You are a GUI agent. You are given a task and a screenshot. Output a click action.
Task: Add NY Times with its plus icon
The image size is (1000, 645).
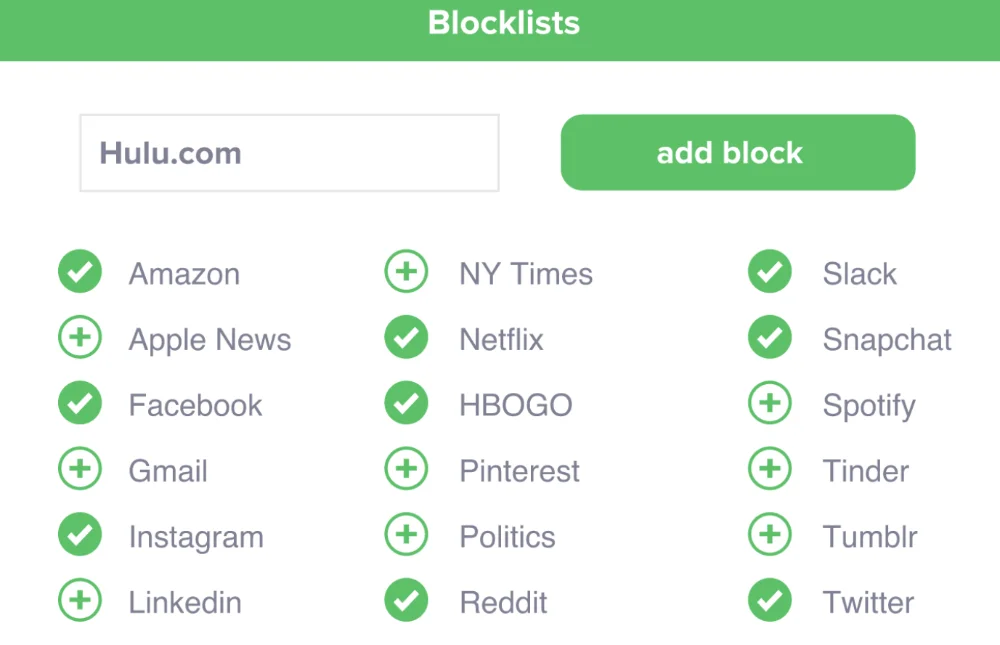[406, 272]
